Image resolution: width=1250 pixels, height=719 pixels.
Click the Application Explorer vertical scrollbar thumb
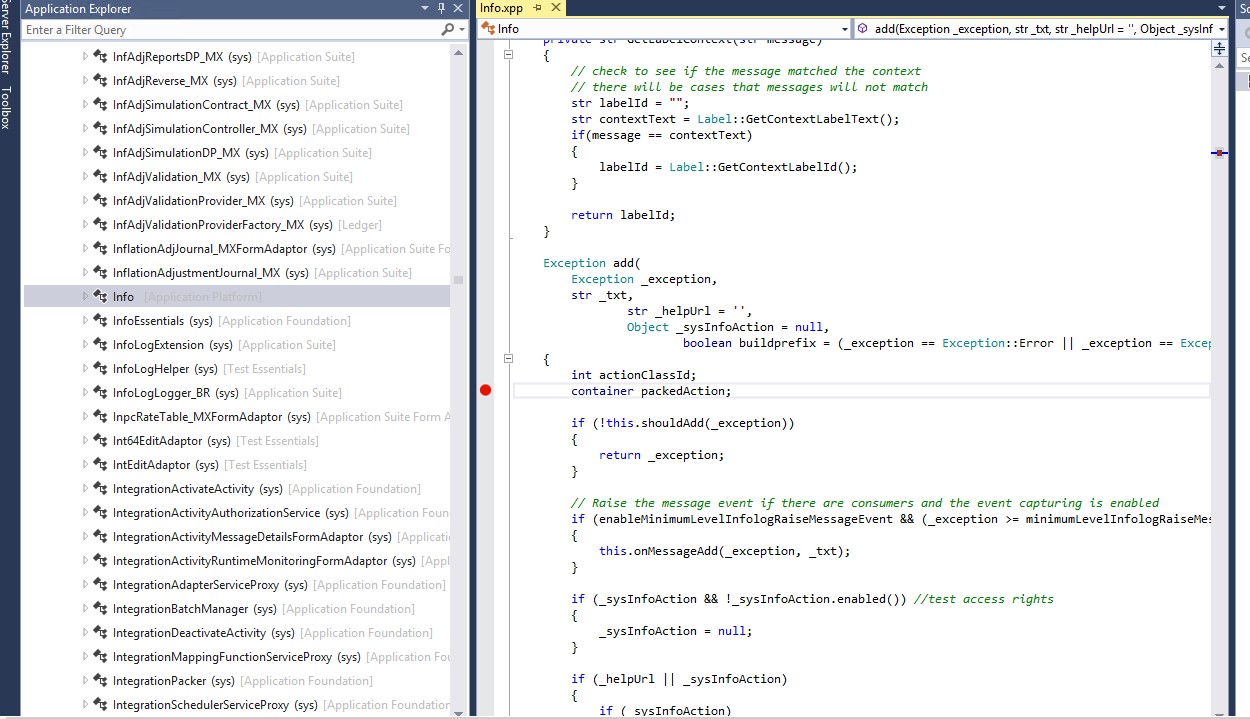[x=458, y=280]
